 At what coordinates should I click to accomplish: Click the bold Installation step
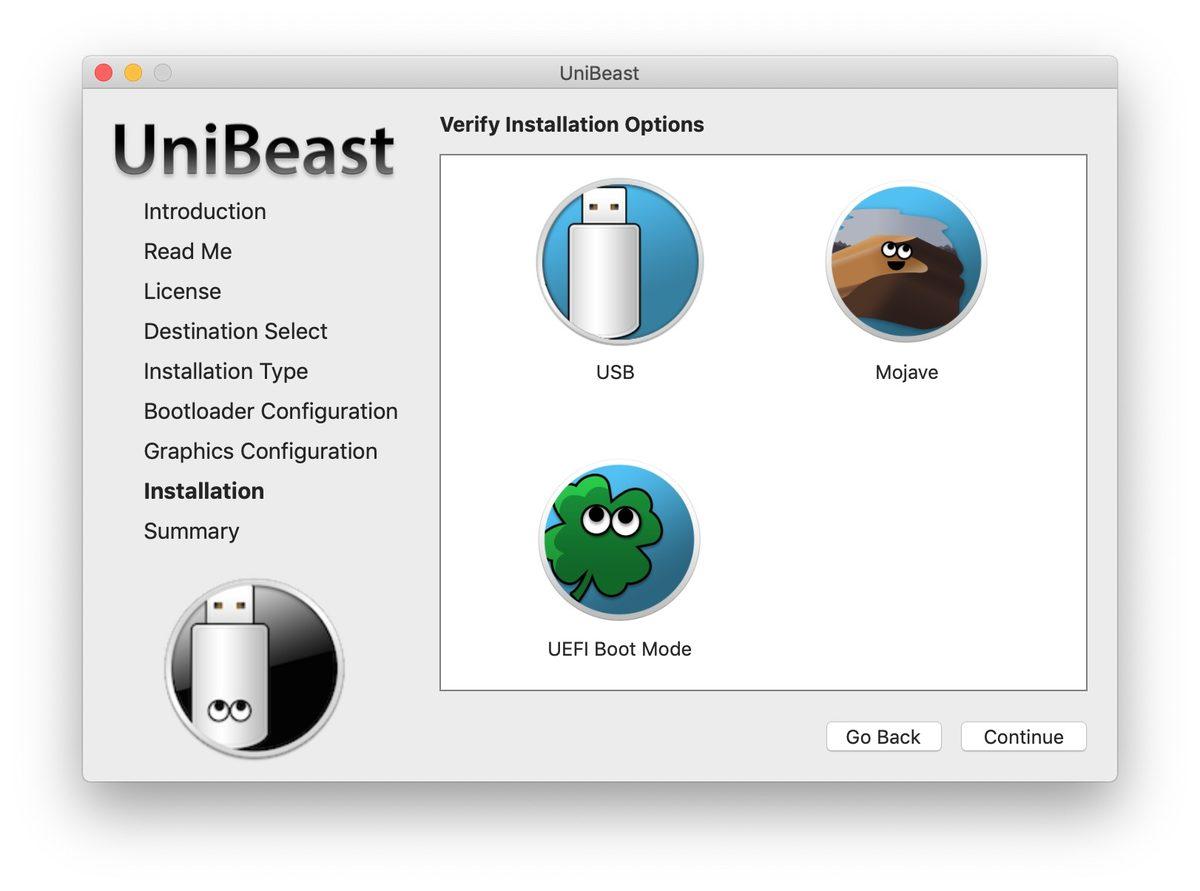point(204,492)
